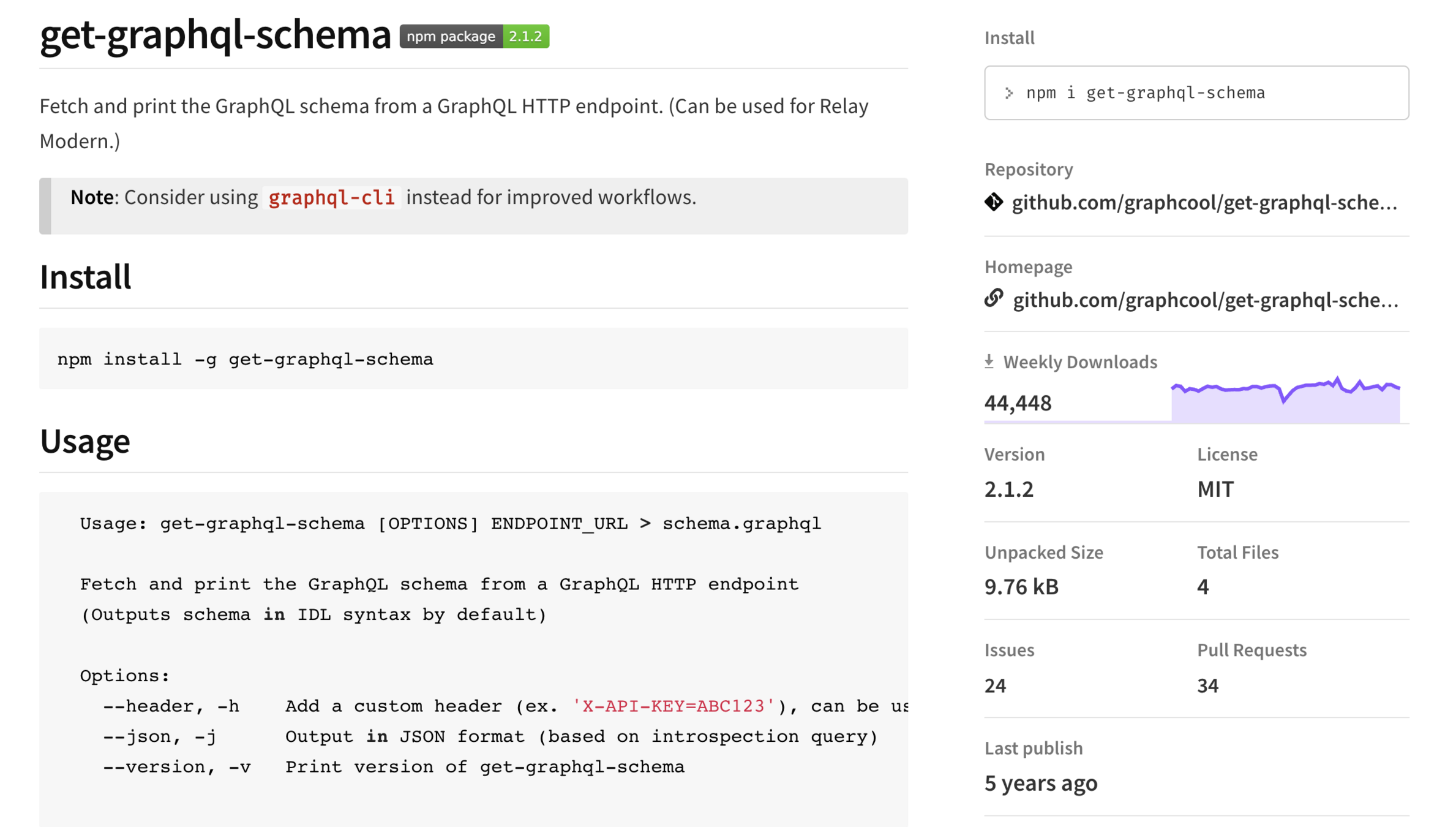Click the version number 2.1.2 in sidebar
1456x827 pixels.
coord(1008,489)
